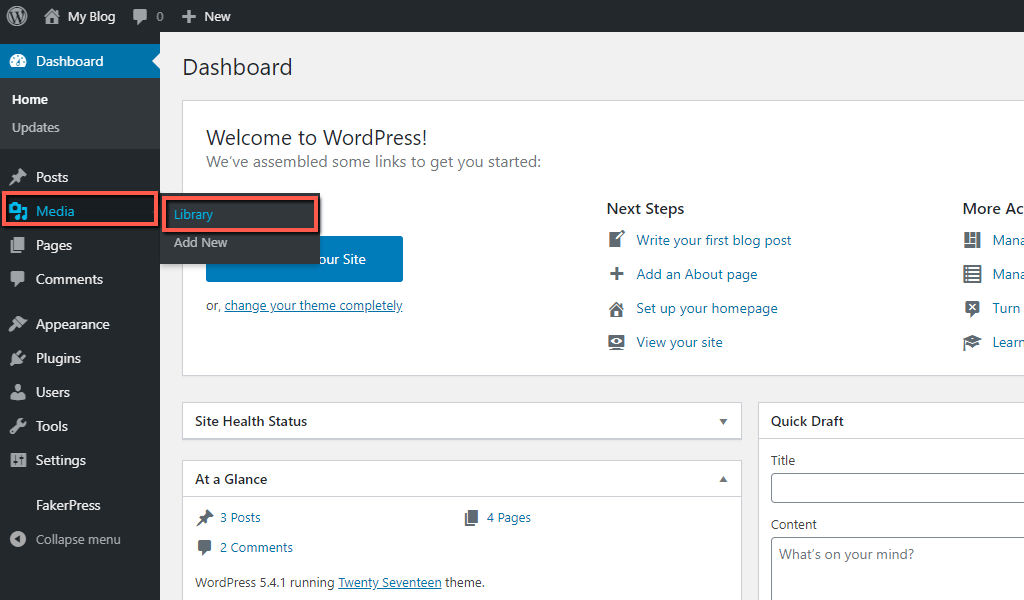Click the edit icon beside Write your first blog post

click(x=616, y=240)
